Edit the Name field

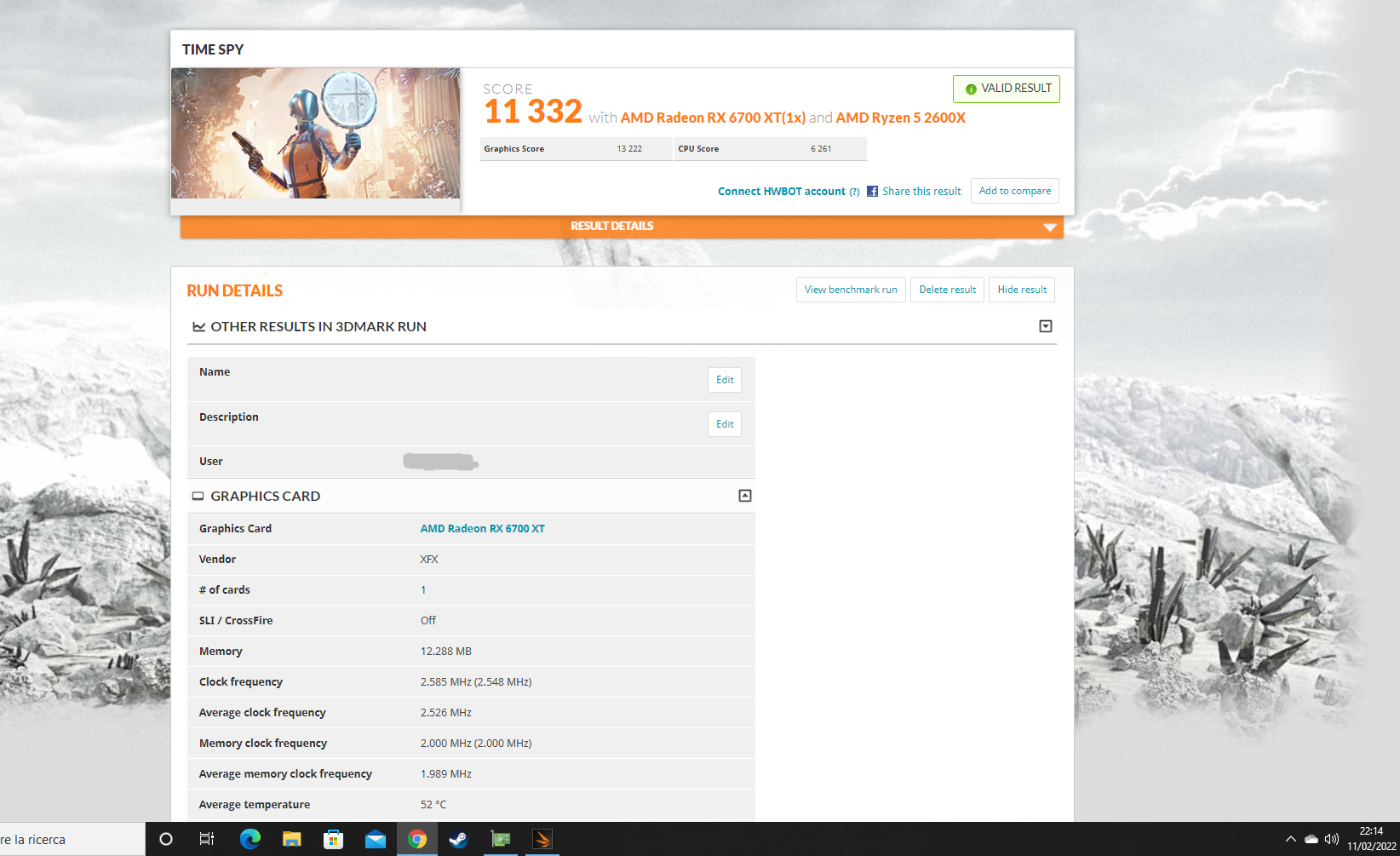pos(725,380)
